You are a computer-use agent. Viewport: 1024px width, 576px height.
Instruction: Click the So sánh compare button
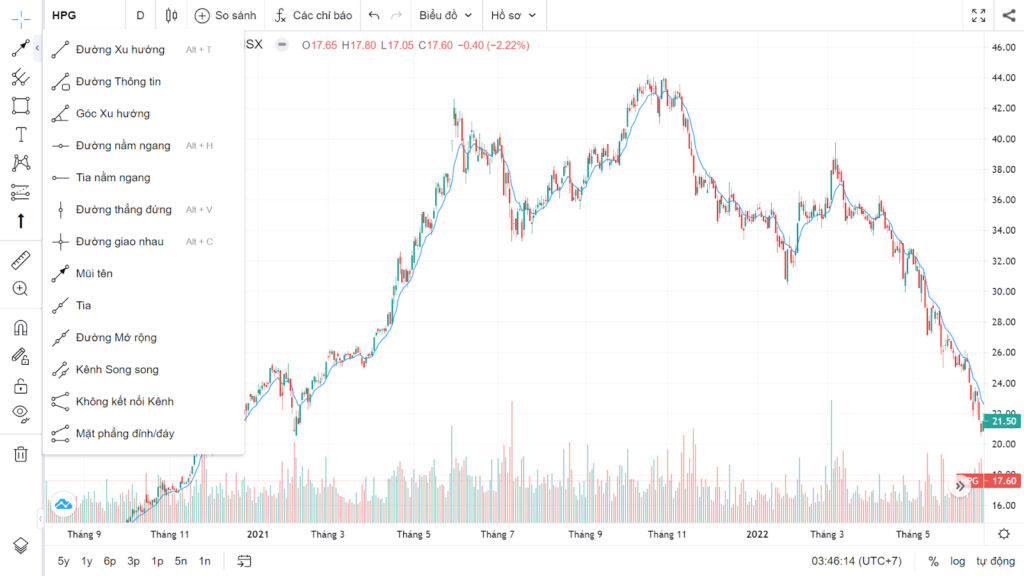click(x=225, y=15)
